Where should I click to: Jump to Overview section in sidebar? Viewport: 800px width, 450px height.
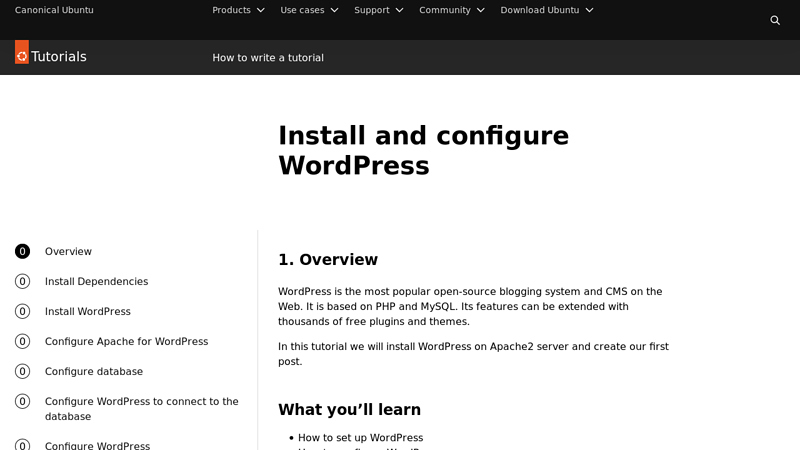68,252
